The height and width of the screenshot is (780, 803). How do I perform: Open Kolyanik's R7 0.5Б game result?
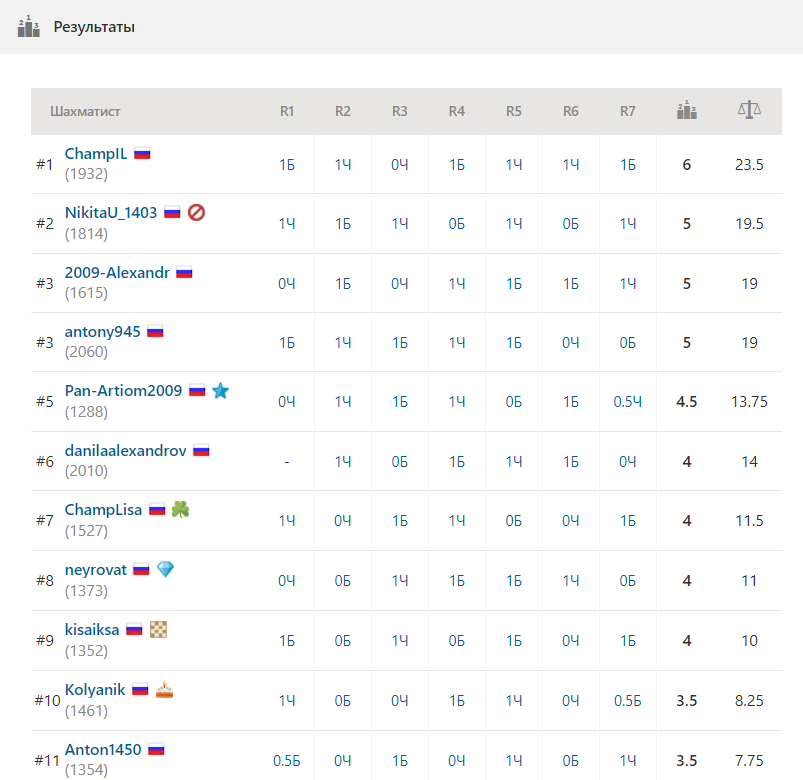pyautogui.click(x=627, y=701)
